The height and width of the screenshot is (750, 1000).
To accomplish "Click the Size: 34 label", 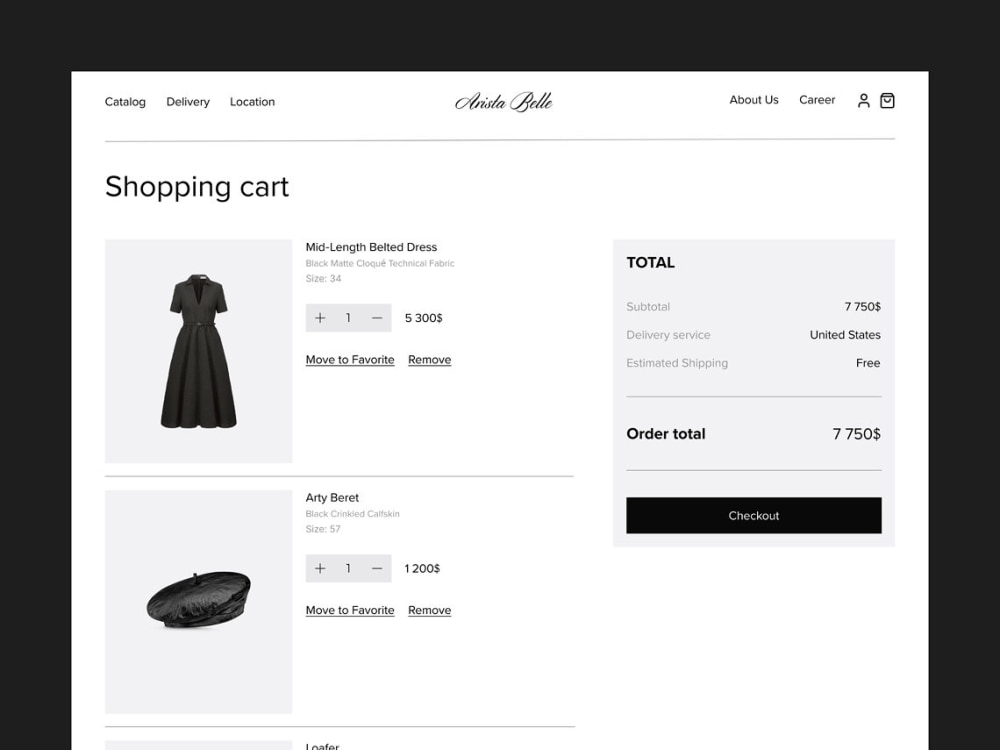I will pyautogui.click(x=323, y=279).
